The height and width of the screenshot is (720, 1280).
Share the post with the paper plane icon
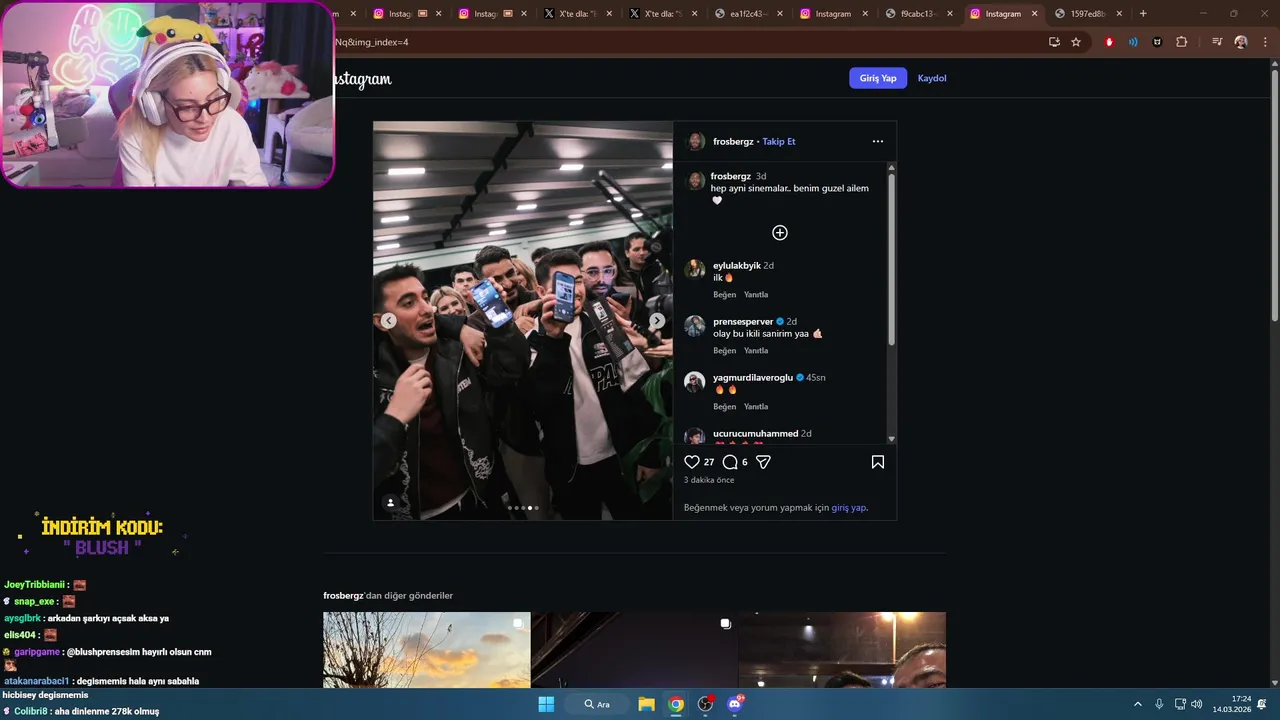[x=763, y=462]
